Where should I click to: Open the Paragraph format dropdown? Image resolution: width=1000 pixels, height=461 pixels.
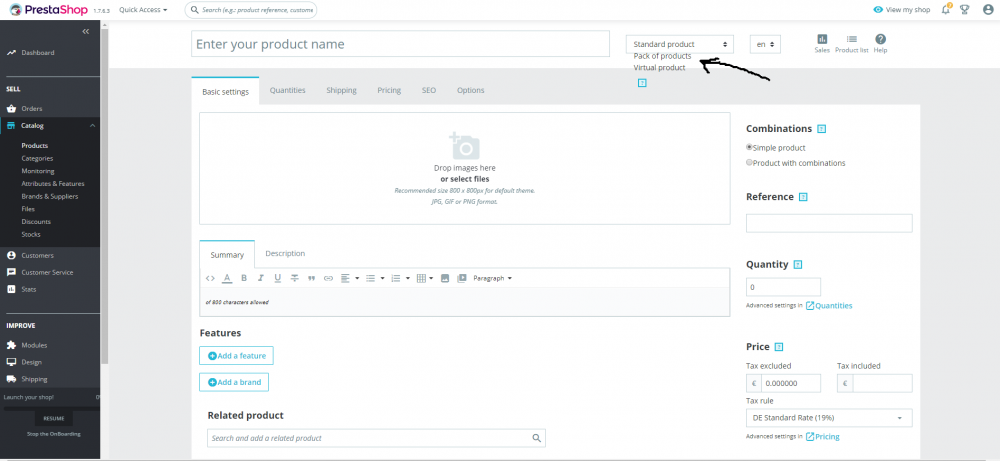(492, 278)
